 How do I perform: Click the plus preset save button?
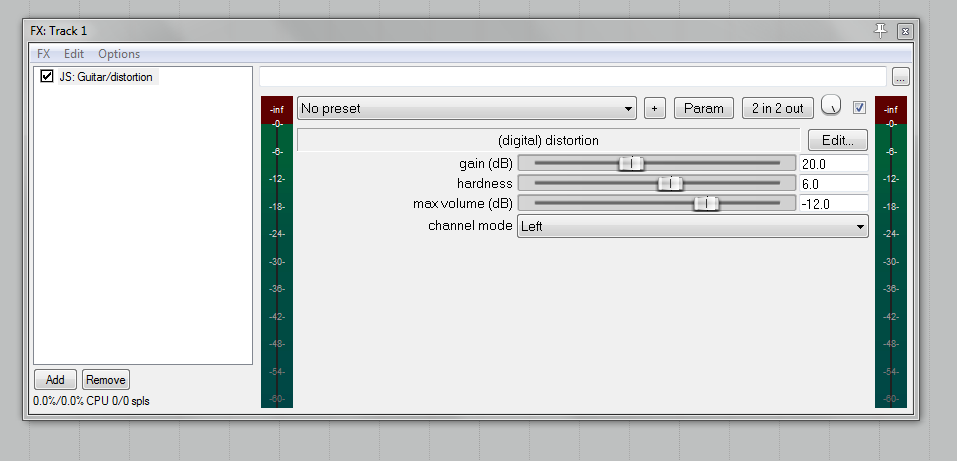(654, 108)
